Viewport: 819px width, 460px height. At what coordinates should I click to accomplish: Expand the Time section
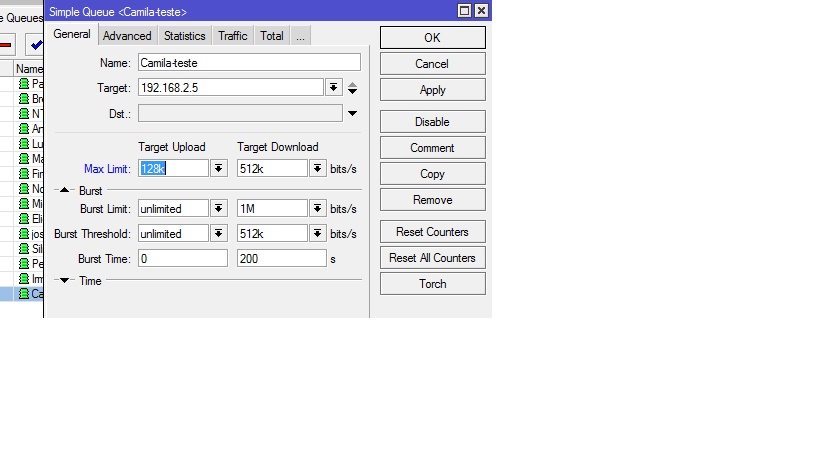tap(64, 281)
